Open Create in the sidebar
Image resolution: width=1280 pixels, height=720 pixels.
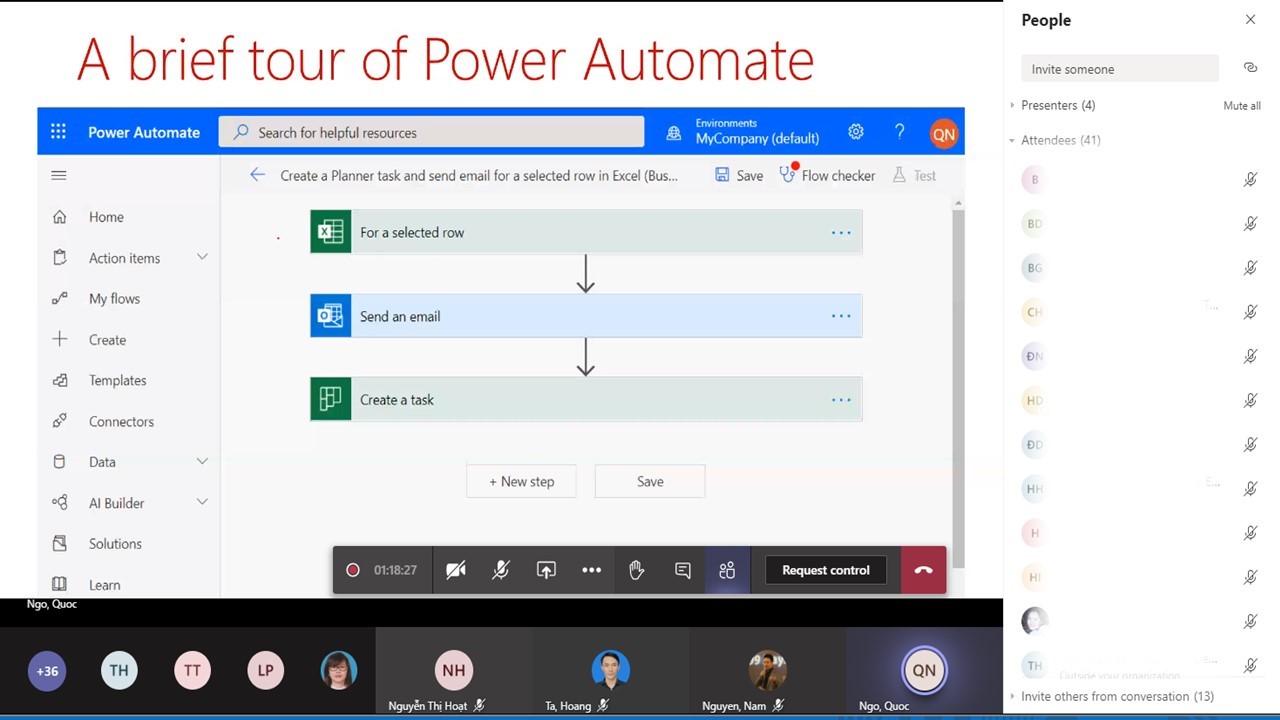pyautogui.click(x=107, y=340)
